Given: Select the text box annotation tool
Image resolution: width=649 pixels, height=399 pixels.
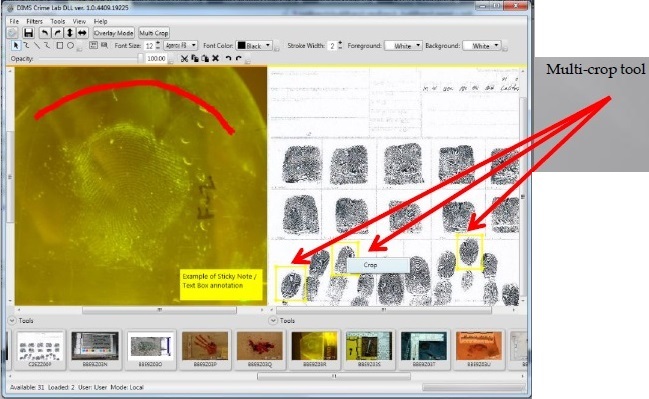Looking at the screenshot, I should (x=94, y=45).
